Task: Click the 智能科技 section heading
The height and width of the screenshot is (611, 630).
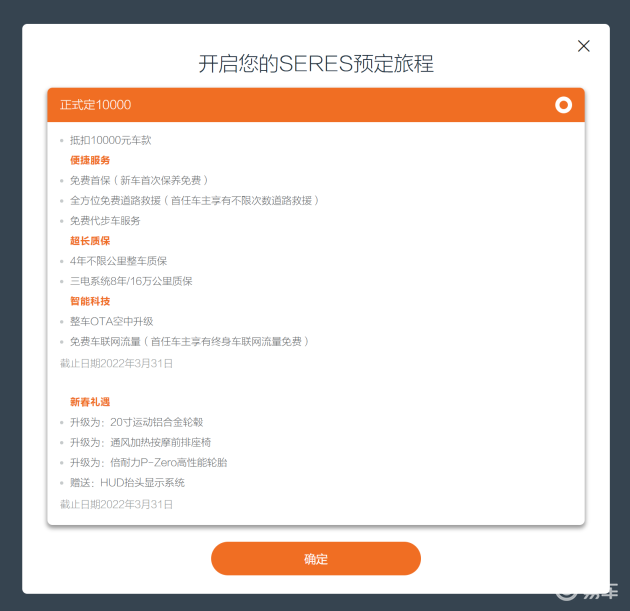Action: (90, 301)
